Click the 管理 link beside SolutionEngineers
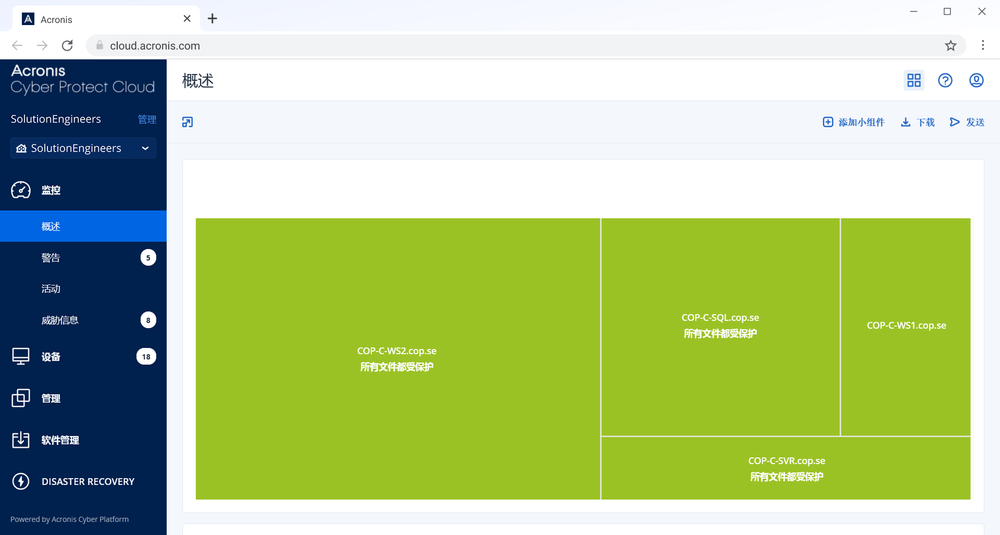This screenshot has height=535, width=1000. pyautogui.click(x=147, y=119)
